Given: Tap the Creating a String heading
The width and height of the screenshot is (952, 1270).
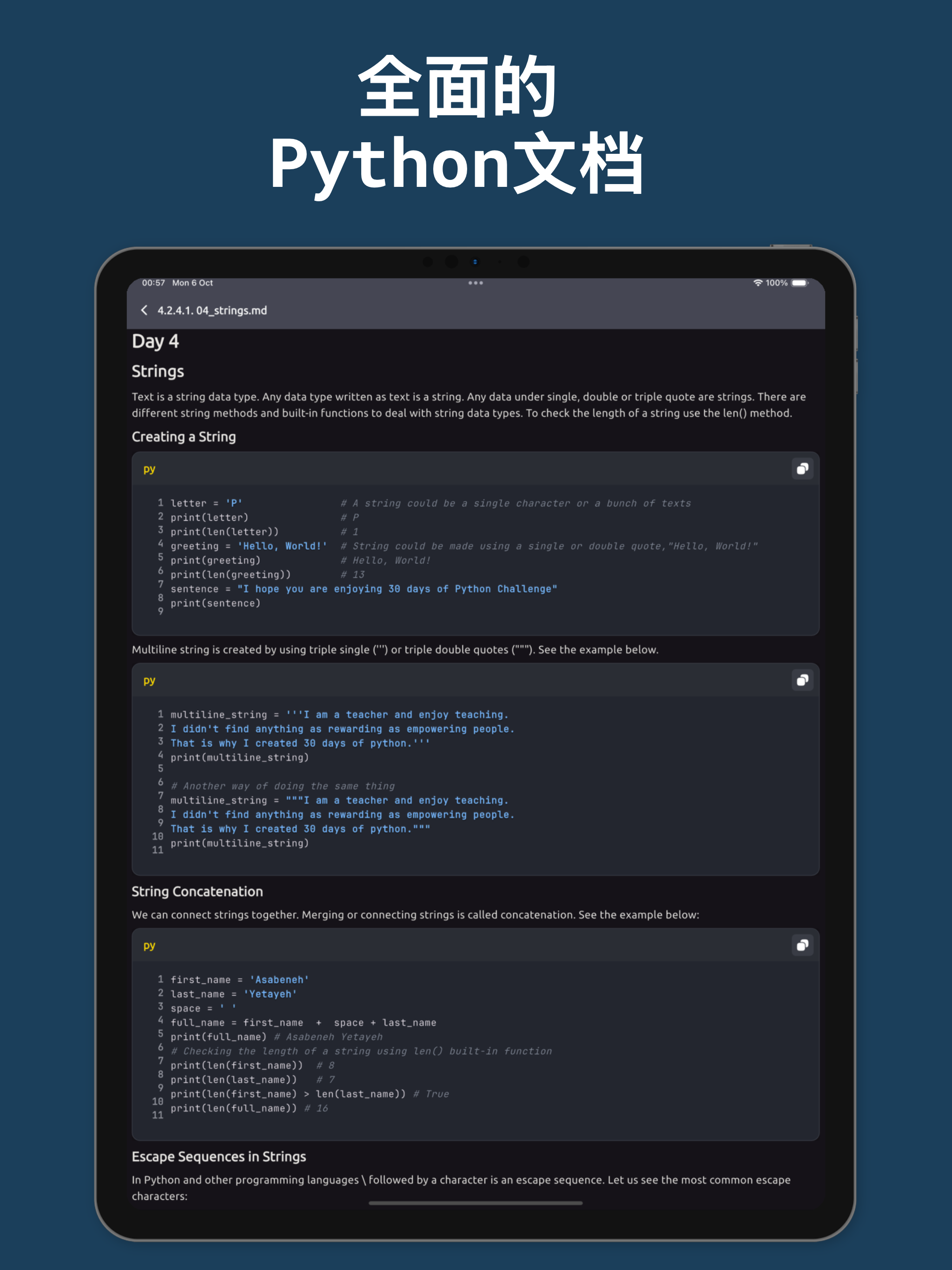Looking at the screenshot, I should (184, 437).
